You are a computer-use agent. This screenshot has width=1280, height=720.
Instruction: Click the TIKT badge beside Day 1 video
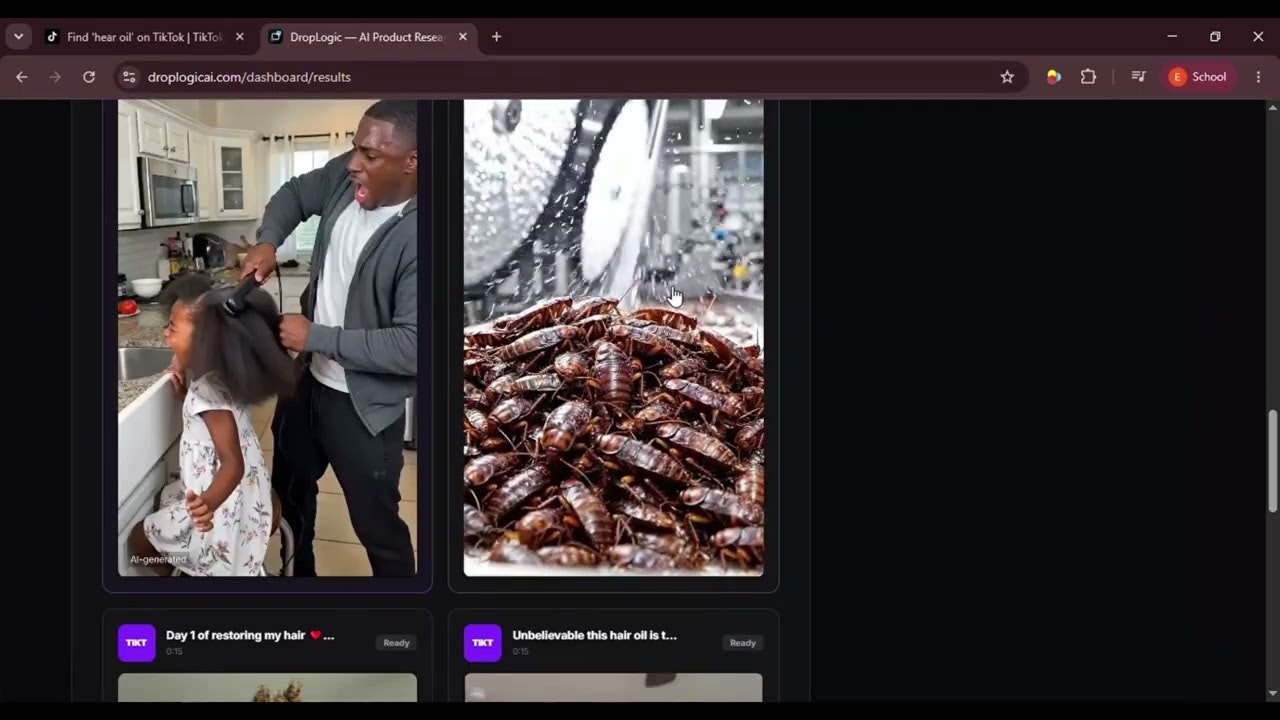137,643
